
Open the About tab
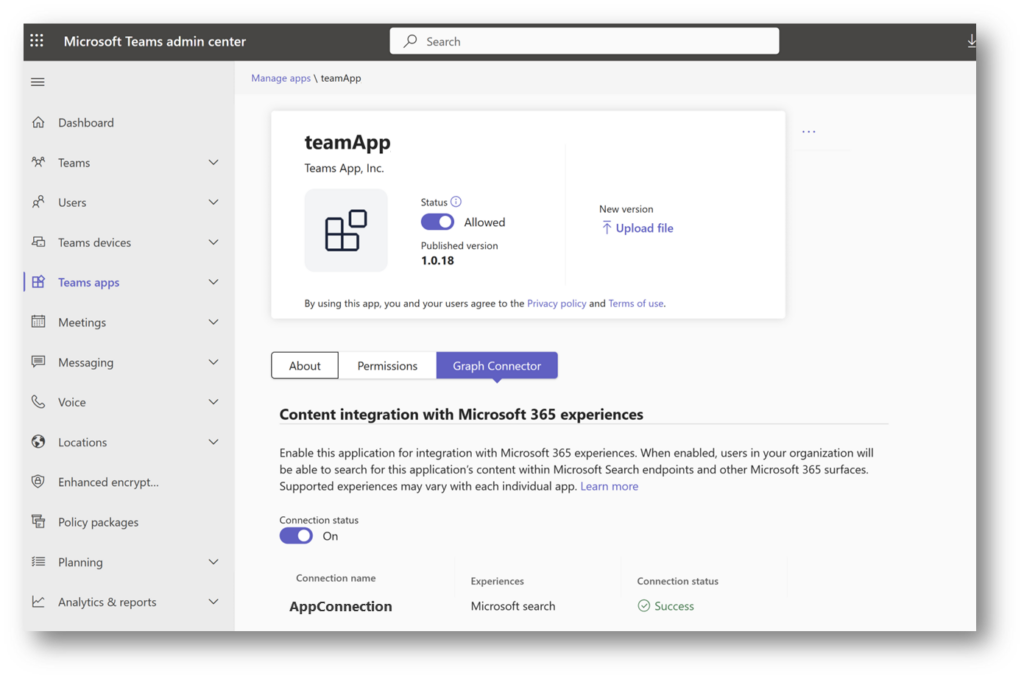304,365
